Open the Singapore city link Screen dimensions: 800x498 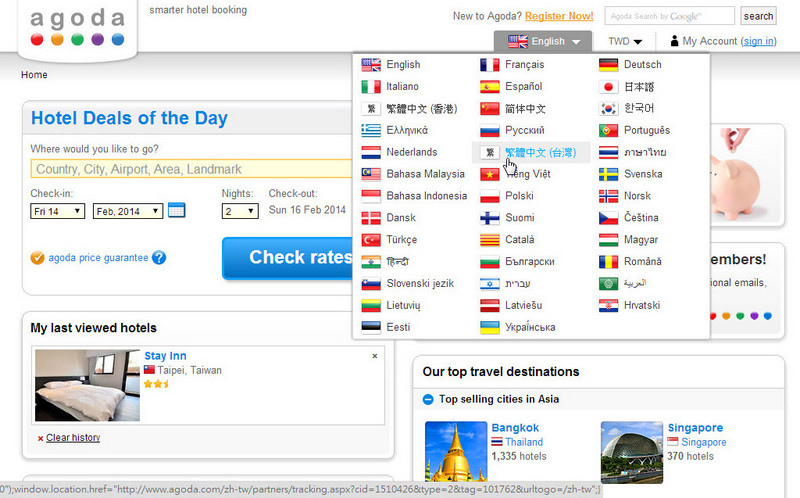click(695, 428)
